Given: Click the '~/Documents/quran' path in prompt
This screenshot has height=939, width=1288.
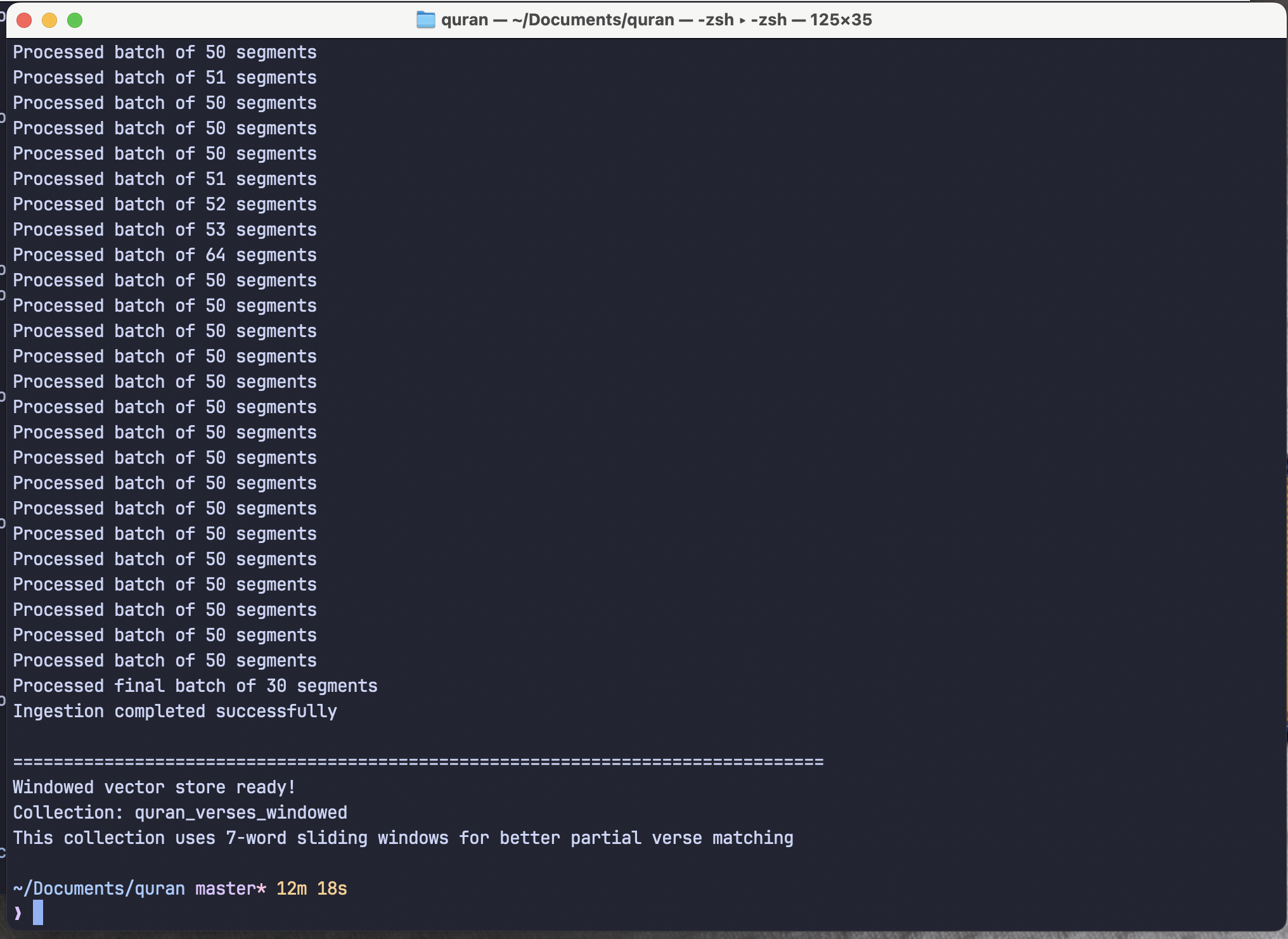Looking at the screenshot, I should (99, 888).
